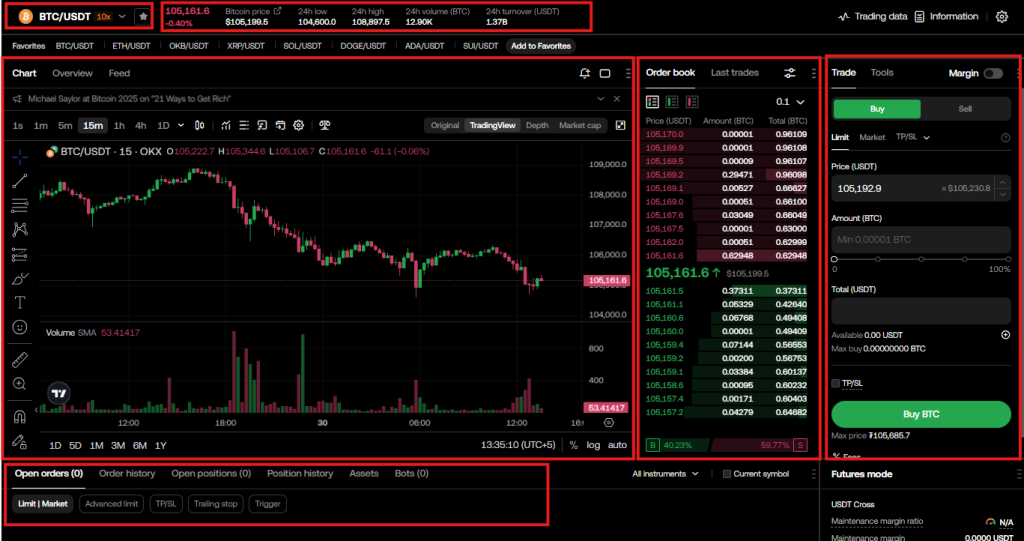The width and height of the screenshot is (1024, 541).
Task: Open Trading data link
Action: coord(873,16)
